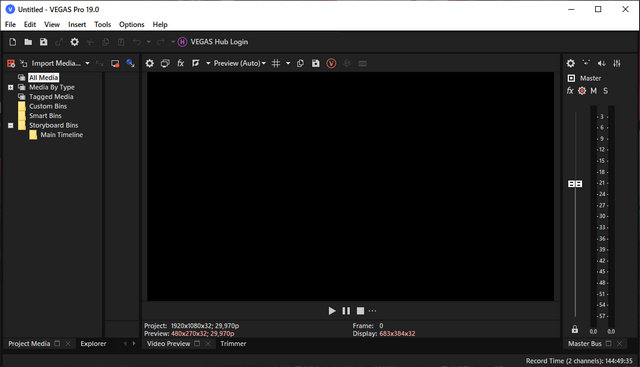Click inside the black video preview area
640x367 pixels.
(x=350, y=187)
